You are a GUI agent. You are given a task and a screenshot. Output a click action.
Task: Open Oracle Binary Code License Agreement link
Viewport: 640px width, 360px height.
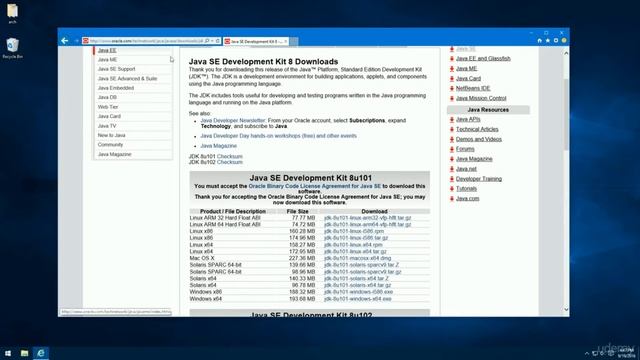click(x=315, y=186)
